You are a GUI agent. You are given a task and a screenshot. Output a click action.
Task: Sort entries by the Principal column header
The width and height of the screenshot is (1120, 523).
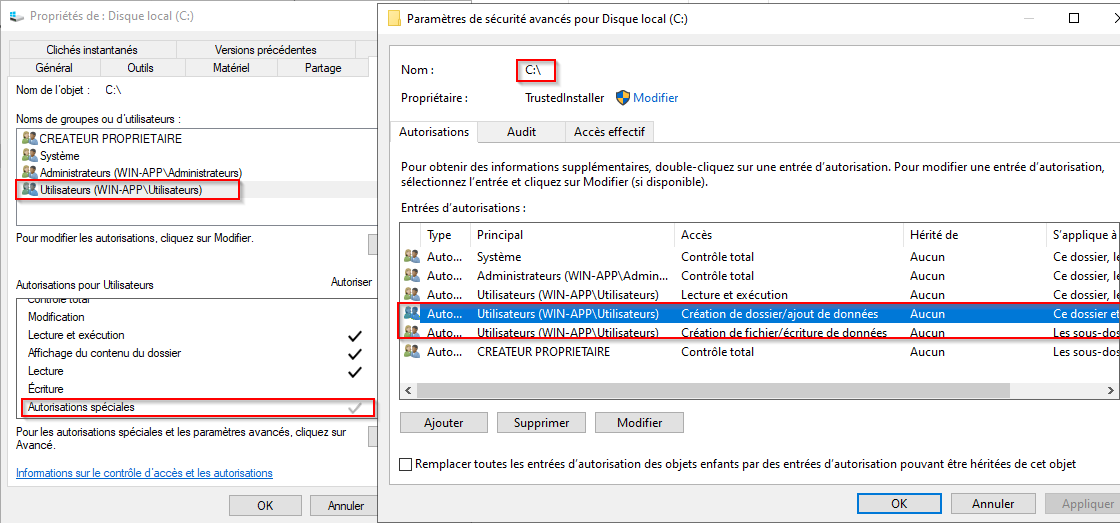(x=572, y=234)
